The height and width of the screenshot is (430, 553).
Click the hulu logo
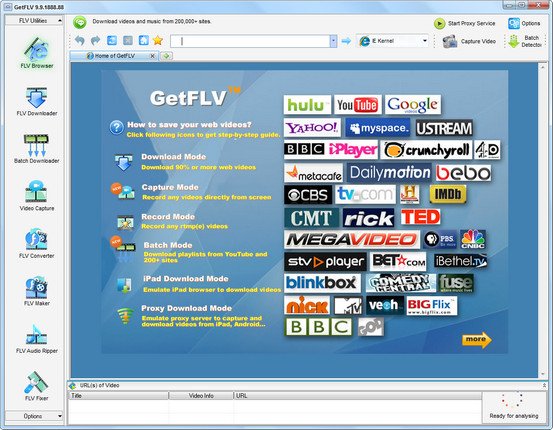tap(307, 104)
